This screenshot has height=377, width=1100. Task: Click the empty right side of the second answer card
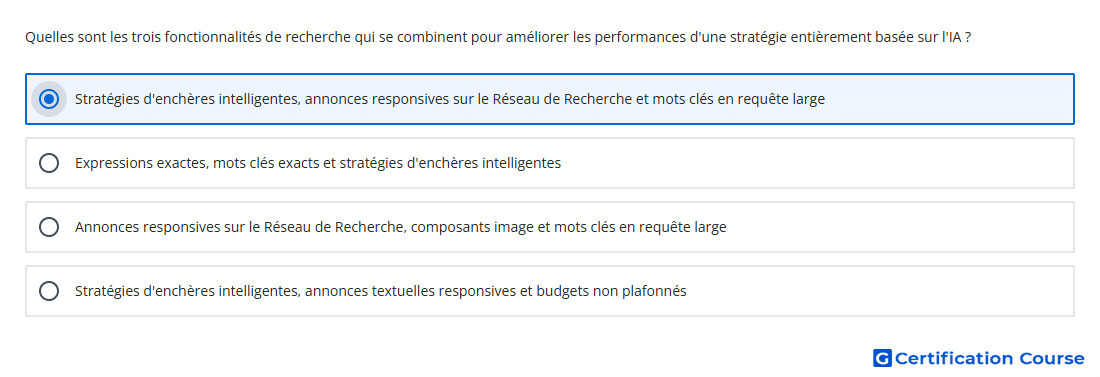[x=817, y=164]
